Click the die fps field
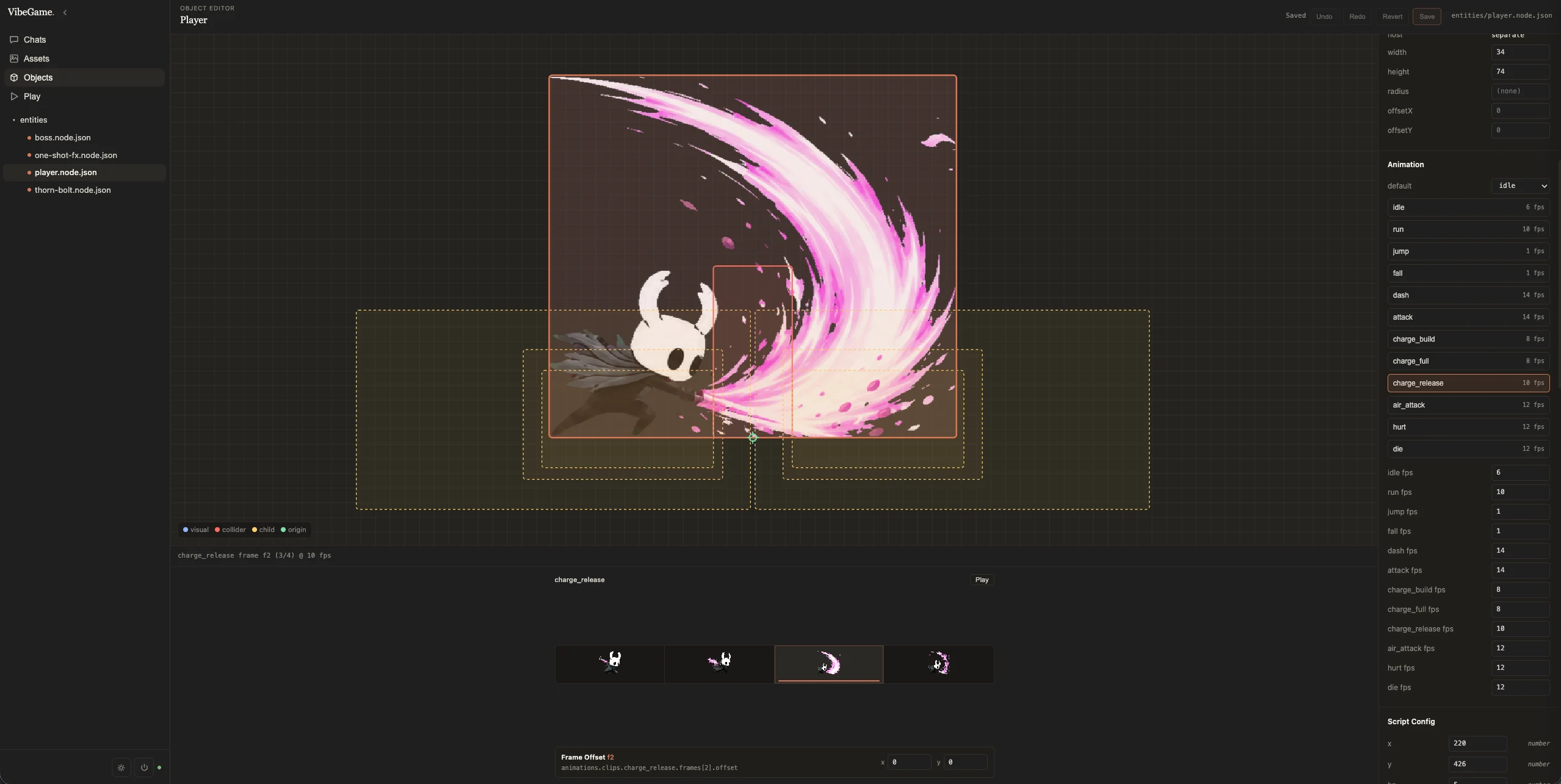Screen dimensions: 1561x784 coord(1520,688)
